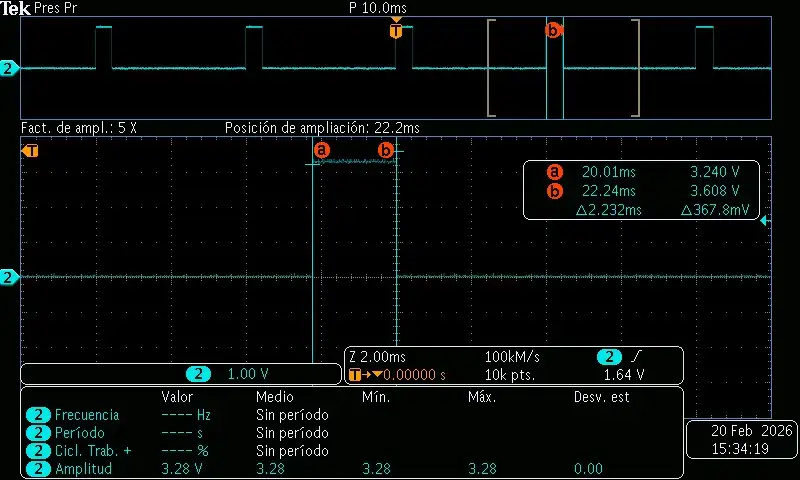Click the 22.24ms cursor b time
This screenshot has height=480, width=800.
(x=609, y=191)
